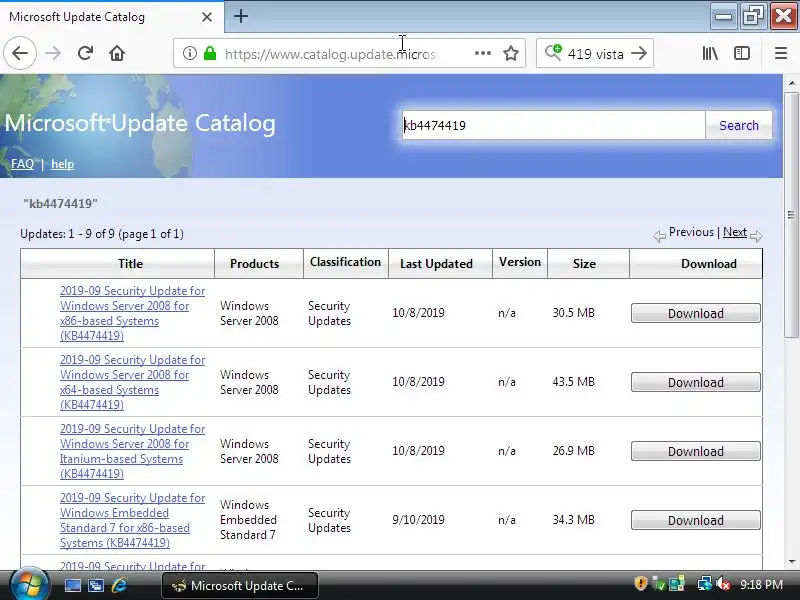The width and height of the screenshot is (800, 600).
Task: Click the scrollbar up arrow
Action: [x=791, y=82]
